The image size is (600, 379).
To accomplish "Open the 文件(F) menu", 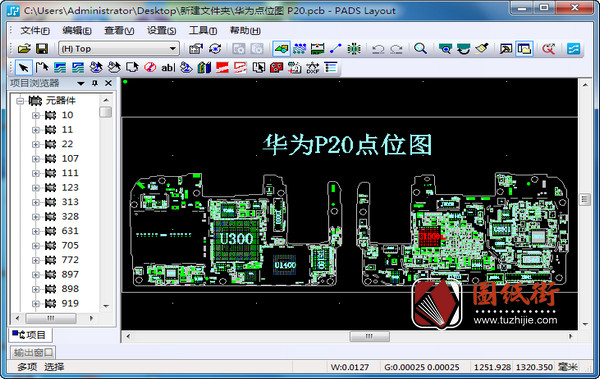I will tap(35, 30).
